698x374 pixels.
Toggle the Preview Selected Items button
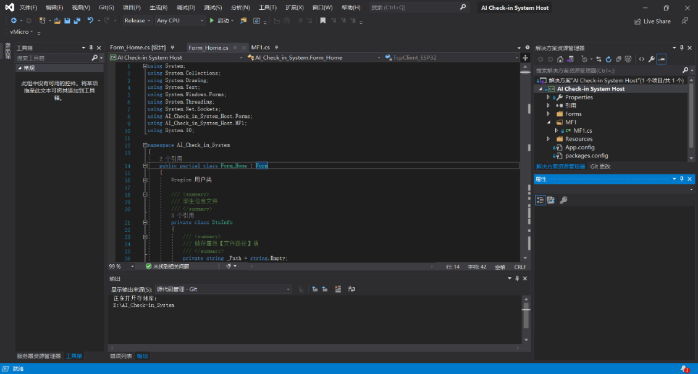661,59
